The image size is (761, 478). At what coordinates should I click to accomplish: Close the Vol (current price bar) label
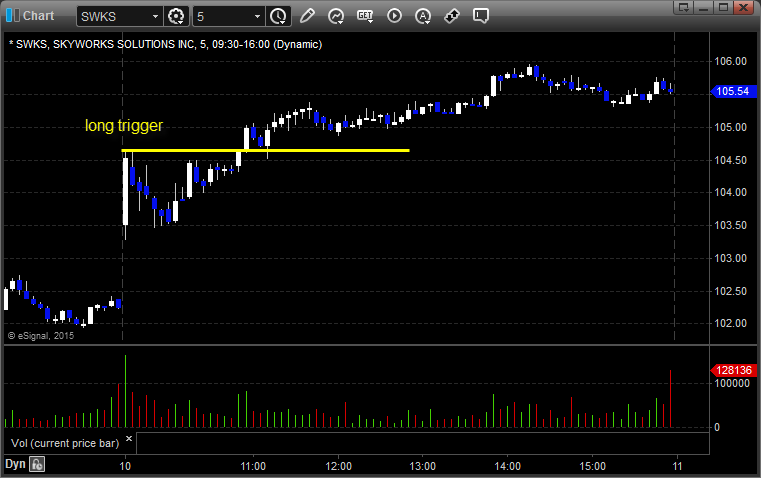(x=129, y=439)
